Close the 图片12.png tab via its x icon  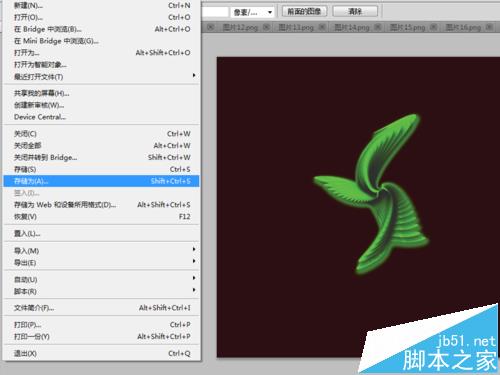(266, 27)
